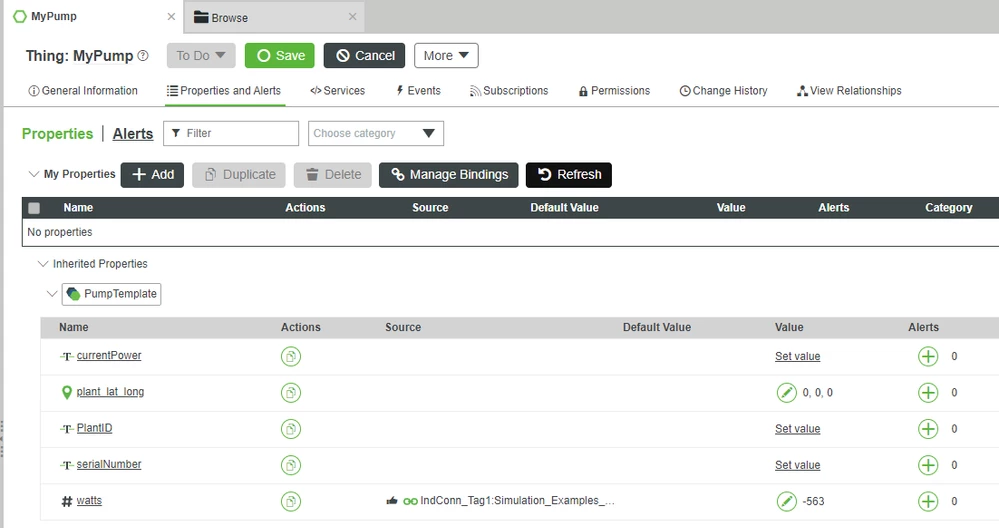Add an alert to serialNumber
999x528 pixels.
928,465
